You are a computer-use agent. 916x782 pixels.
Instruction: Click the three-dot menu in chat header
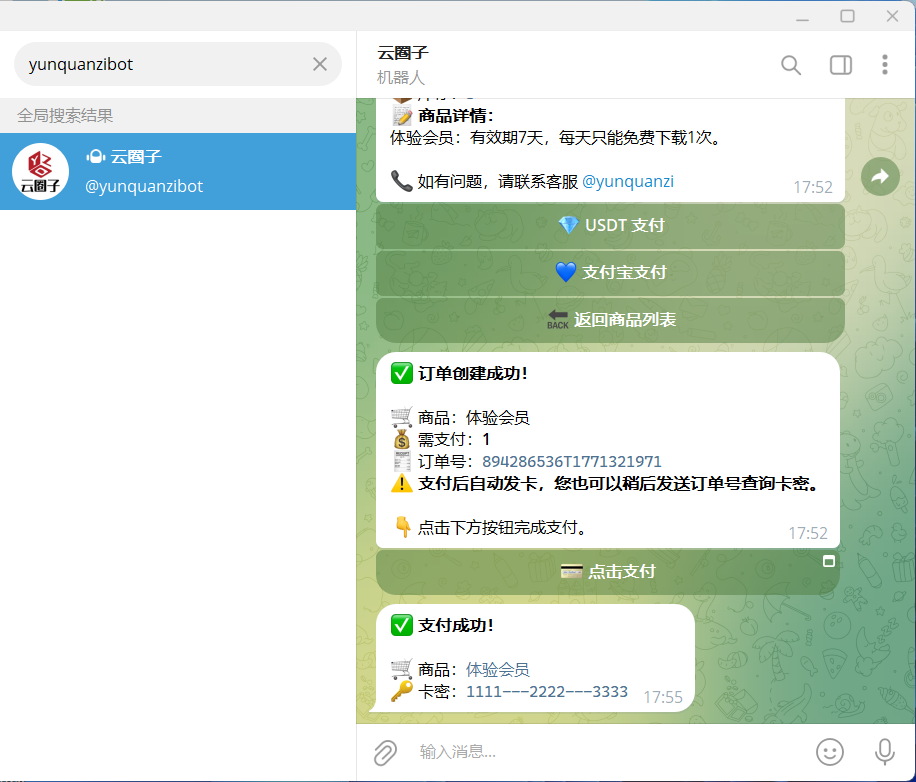(x=885, y=64)
